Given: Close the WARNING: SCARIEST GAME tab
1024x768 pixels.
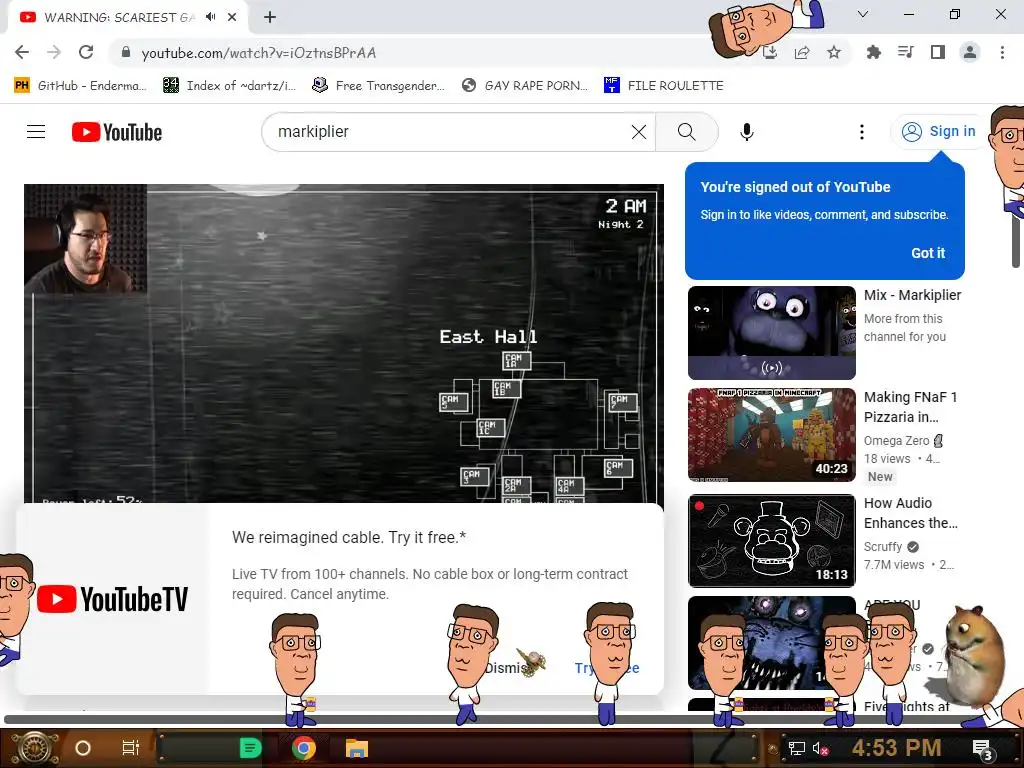Looking at the screenshot, I should coord(232,17).
